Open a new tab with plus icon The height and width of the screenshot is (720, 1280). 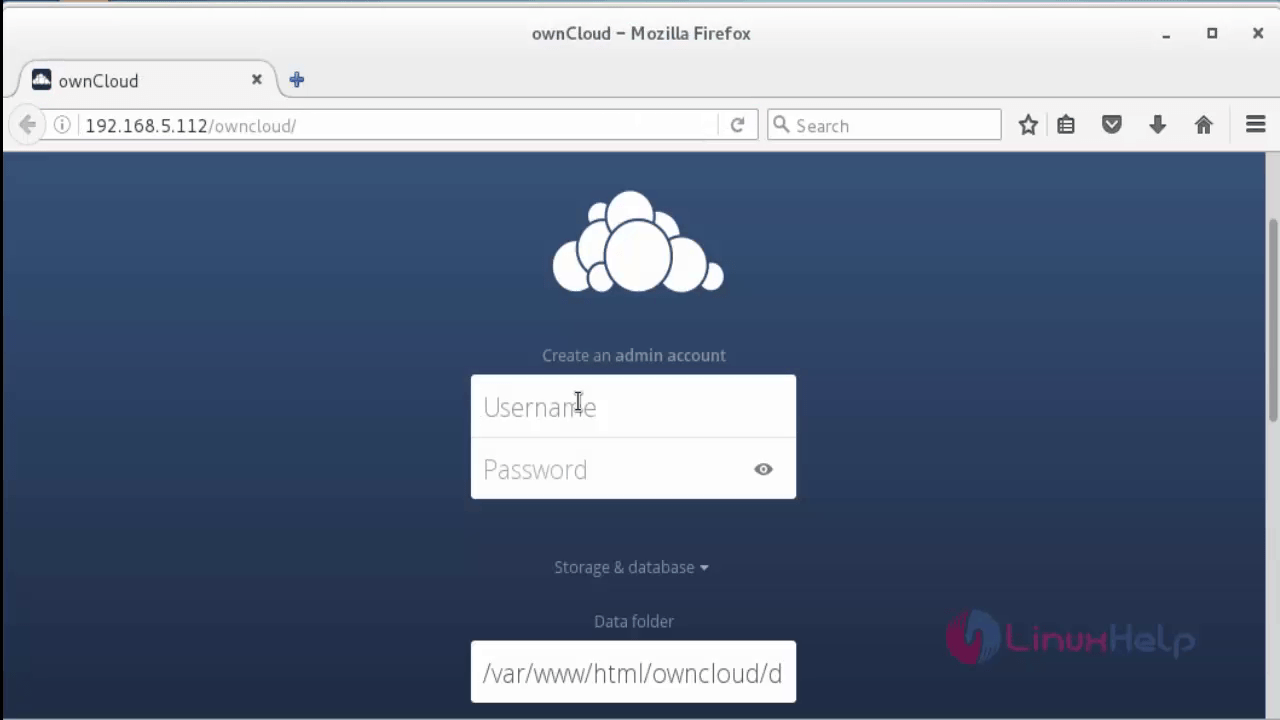[296, 80]
